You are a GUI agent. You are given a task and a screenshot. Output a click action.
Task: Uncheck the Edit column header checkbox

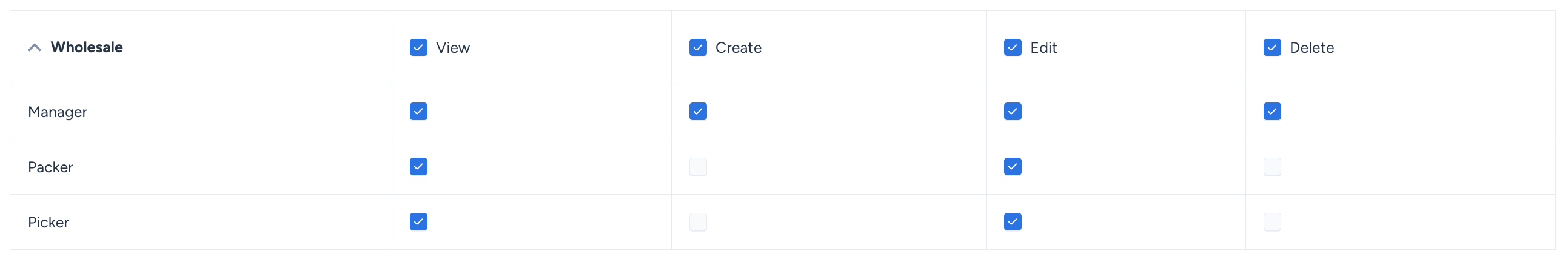point(1012,47)
